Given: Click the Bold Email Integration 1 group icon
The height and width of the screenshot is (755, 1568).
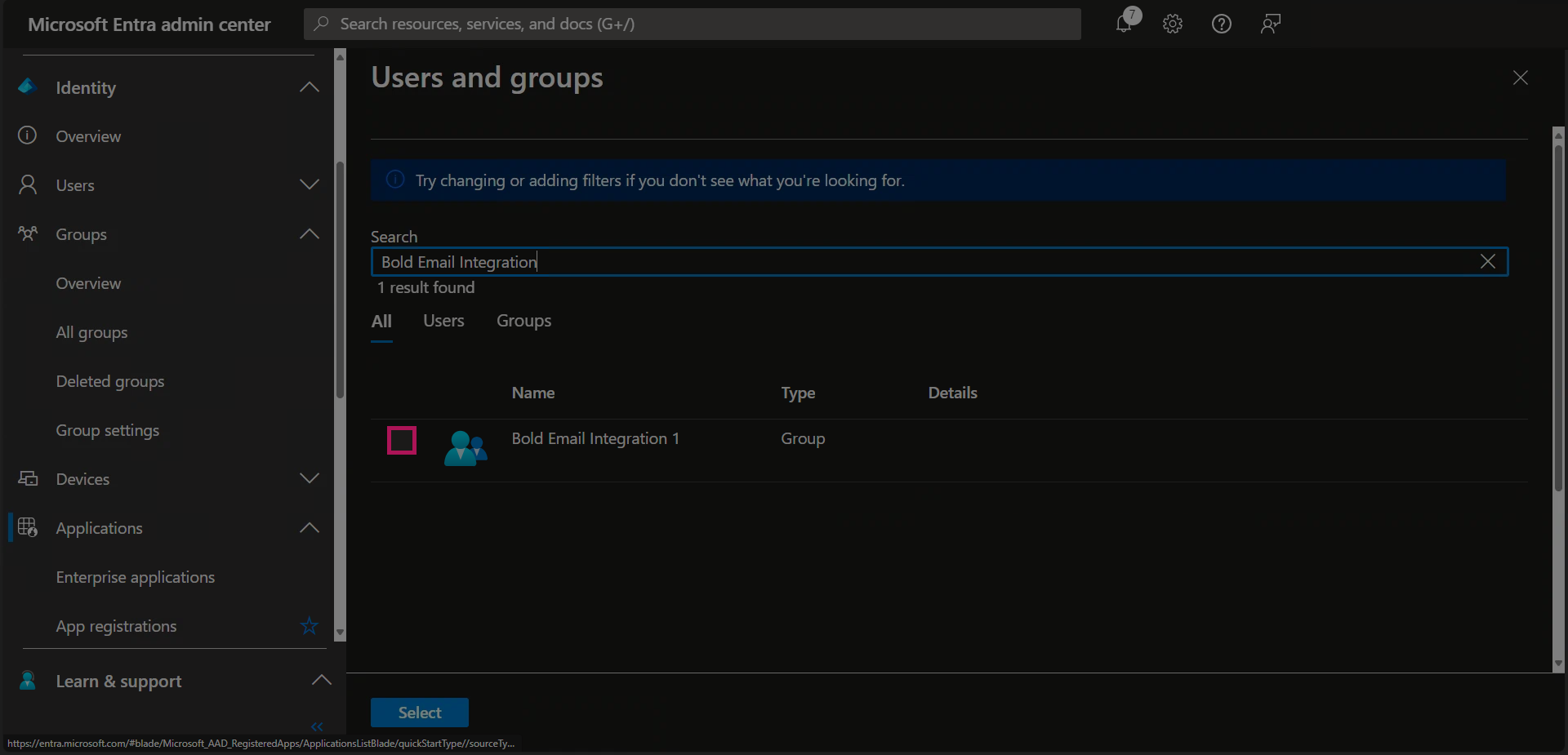Looking at the screenshot, I should pos(465,448).
